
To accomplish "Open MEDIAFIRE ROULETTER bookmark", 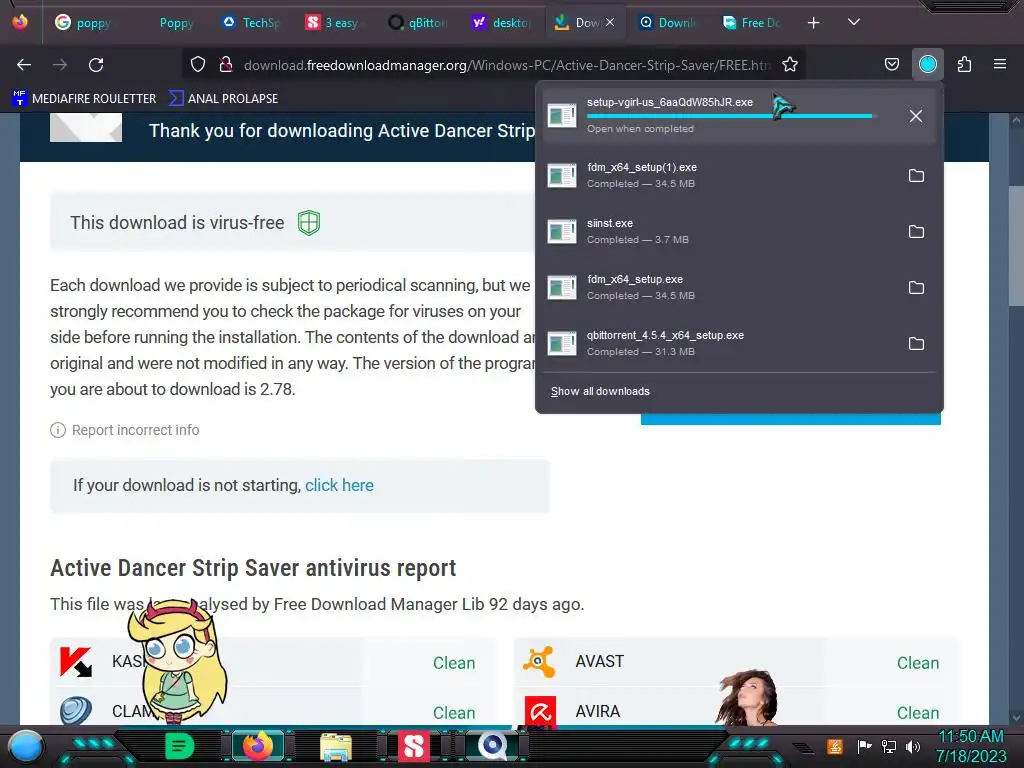I will tap(84, 99).
